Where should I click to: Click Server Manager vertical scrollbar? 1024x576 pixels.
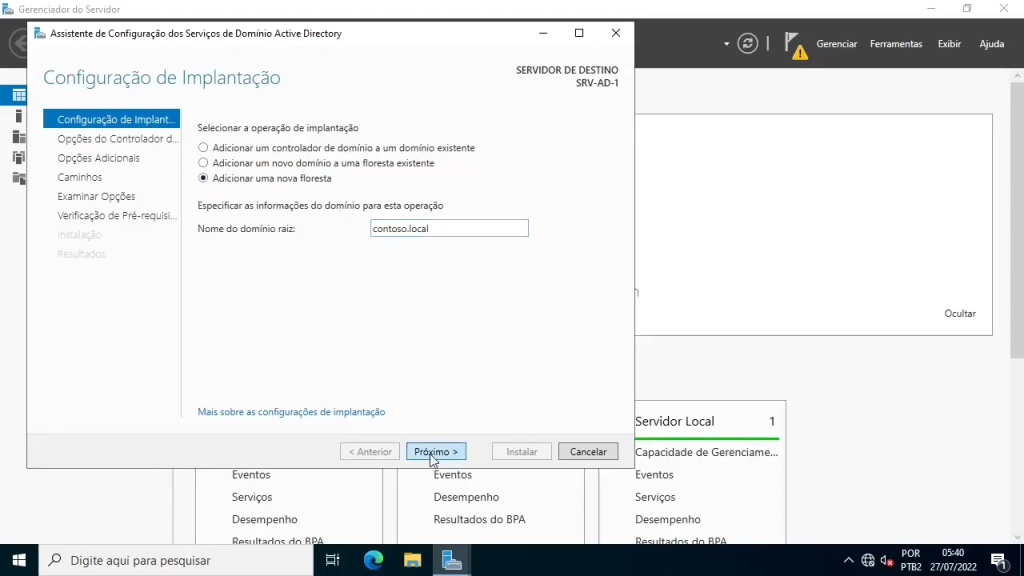1017,219
